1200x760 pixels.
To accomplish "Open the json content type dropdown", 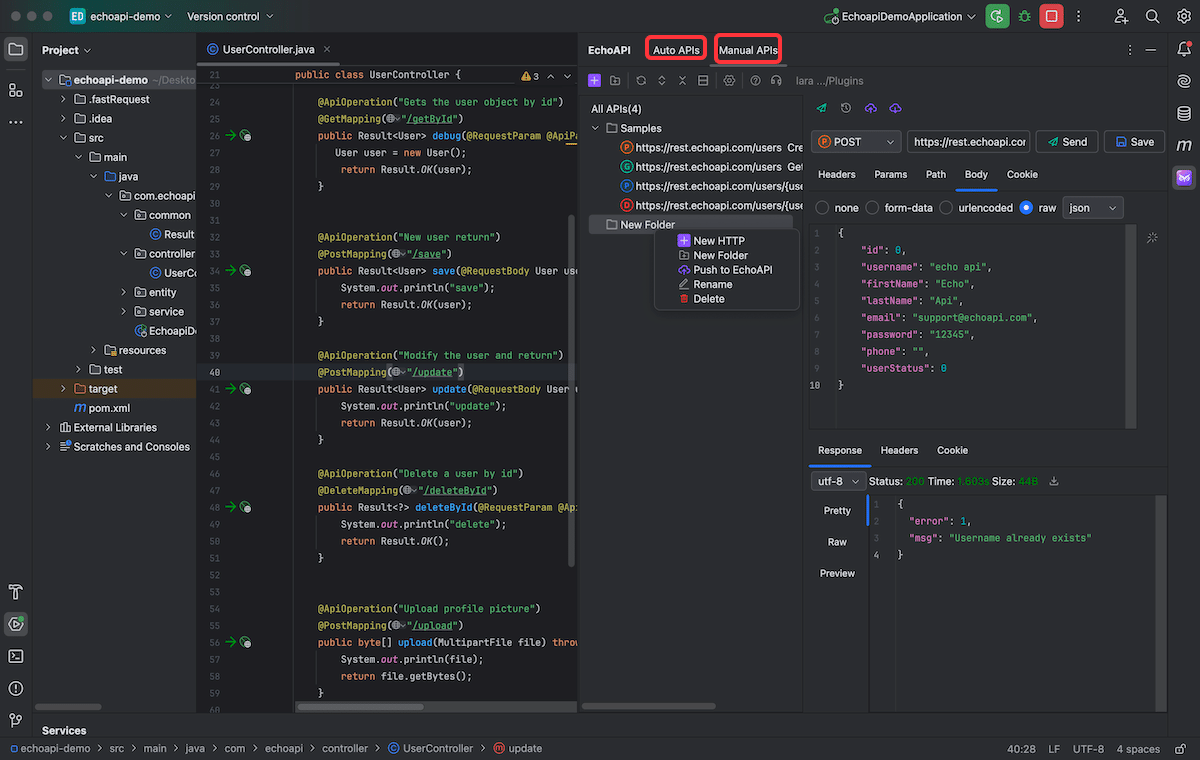I will (x=1092, y=207).
